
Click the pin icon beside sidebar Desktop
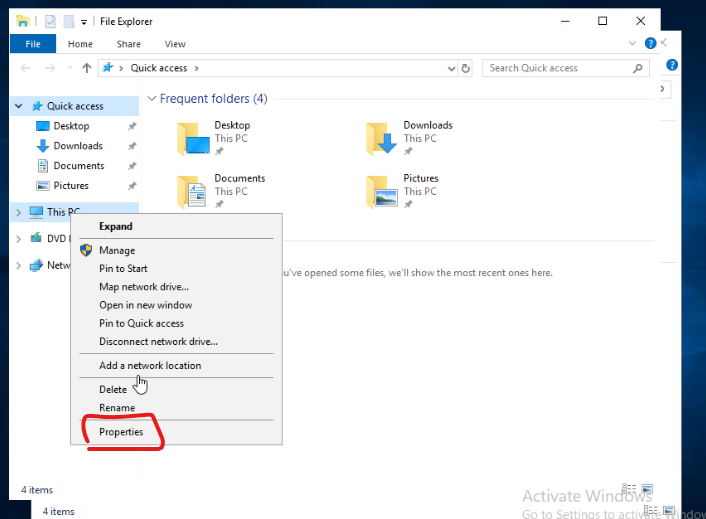coord(132,126)
